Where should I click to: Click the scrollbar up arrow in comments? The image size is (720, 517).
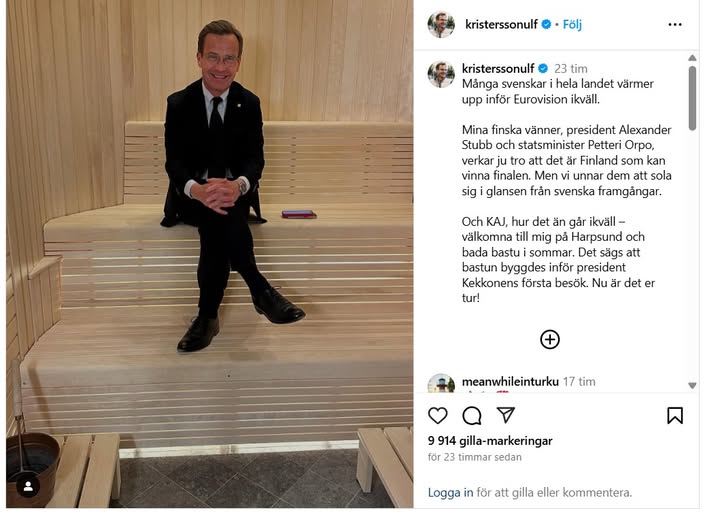coord(692,58)
